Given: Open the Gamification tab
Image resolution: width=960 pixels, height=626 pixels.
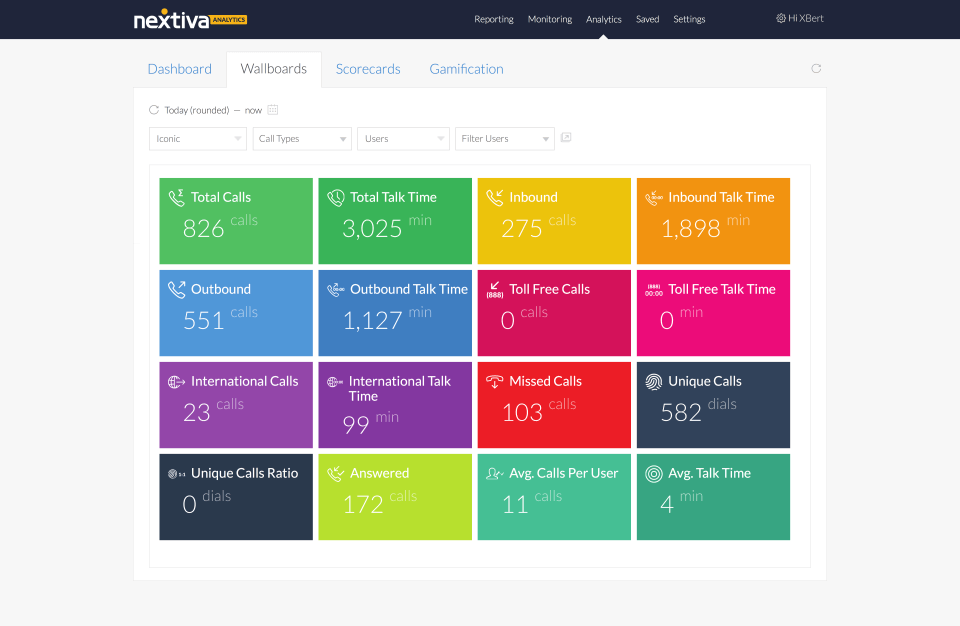Looking at the screenshot, I should coord(466,69).
